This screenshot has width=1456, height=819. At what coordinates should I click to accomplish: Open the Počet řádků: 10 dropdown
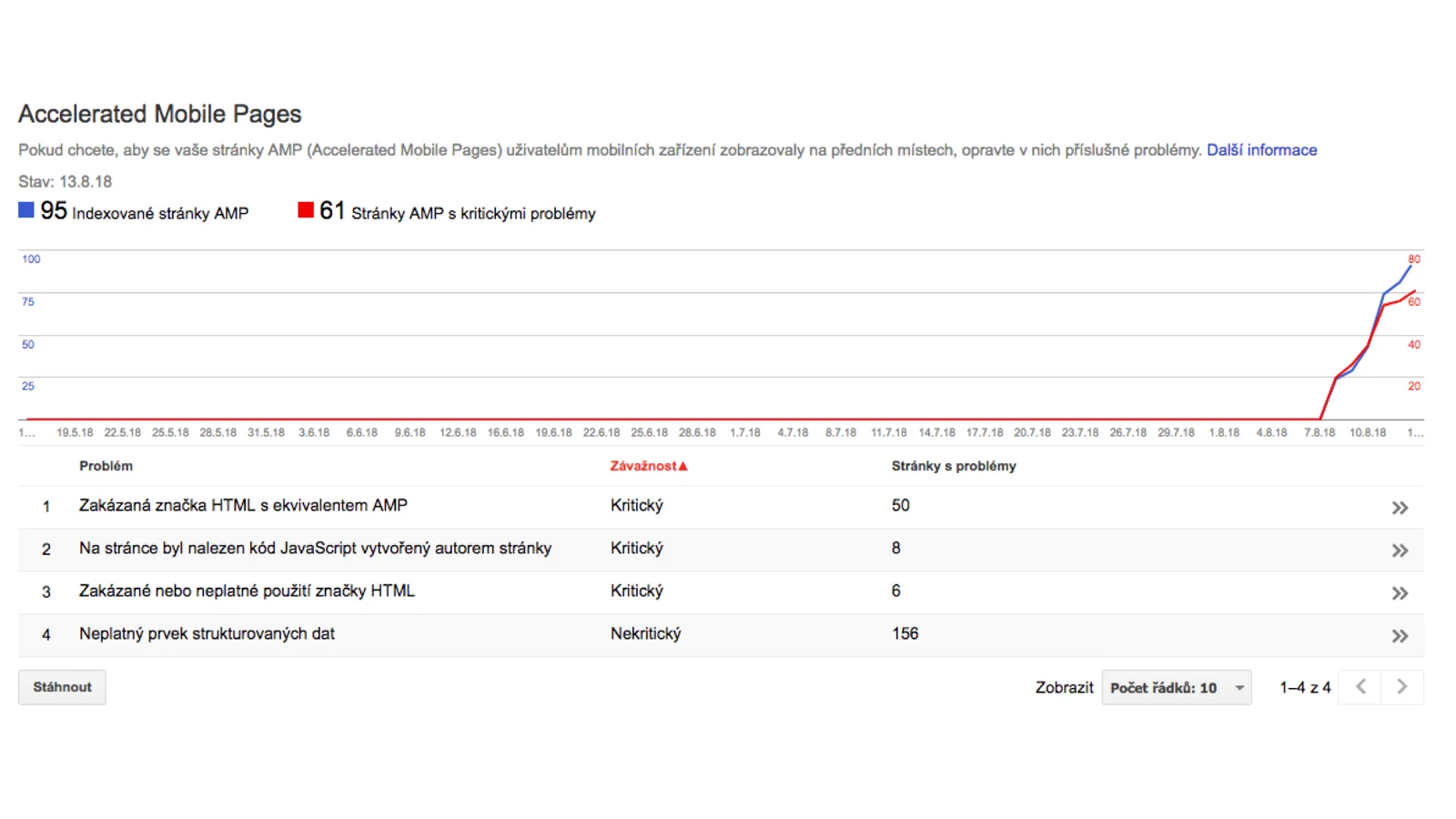1176,688
